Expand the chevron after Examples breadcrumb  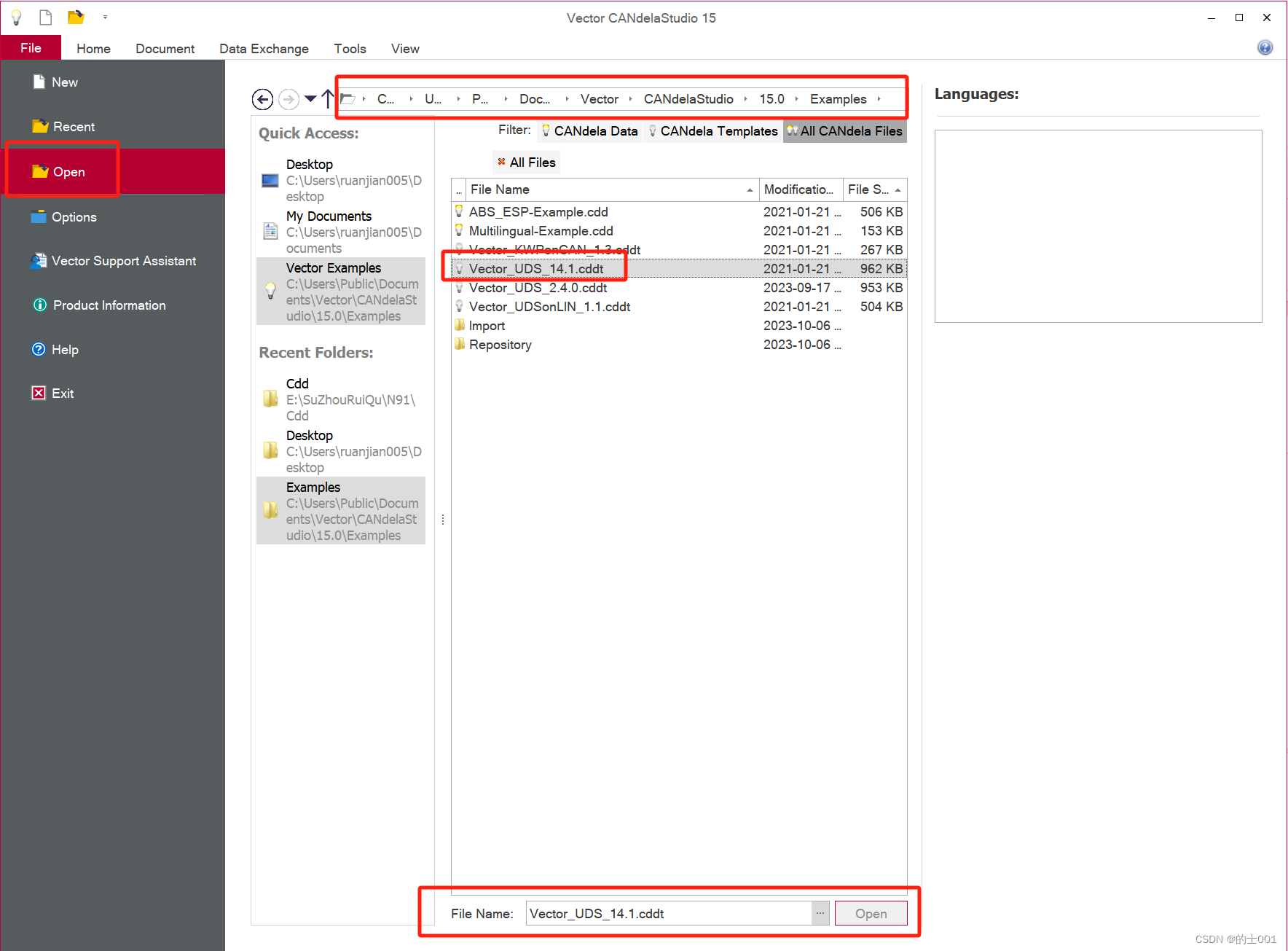[x=879, y=99]
